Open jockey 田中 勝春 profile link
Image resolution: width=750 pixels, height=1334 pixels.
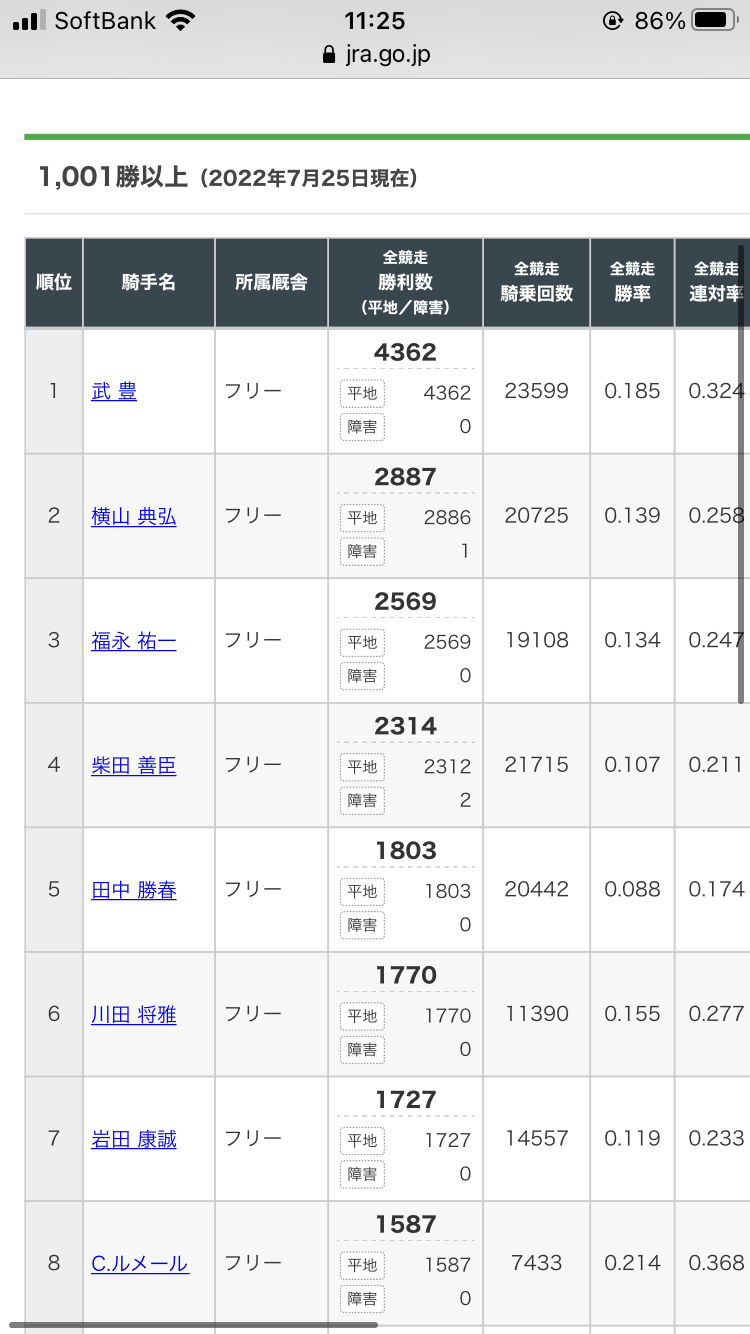pyautogui.click(x=134, y=890)
